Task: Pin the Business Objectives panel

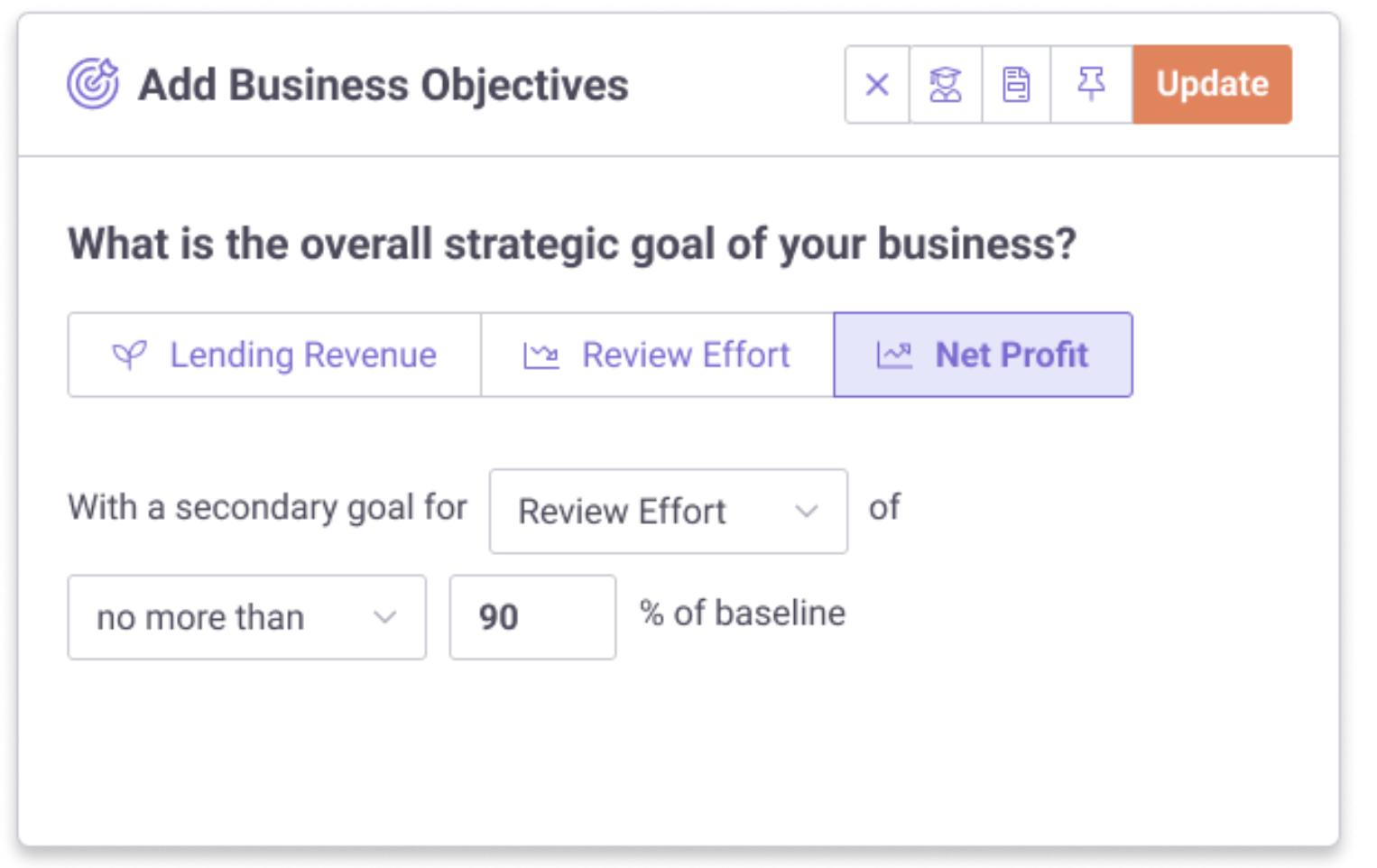Action: 1091,85
